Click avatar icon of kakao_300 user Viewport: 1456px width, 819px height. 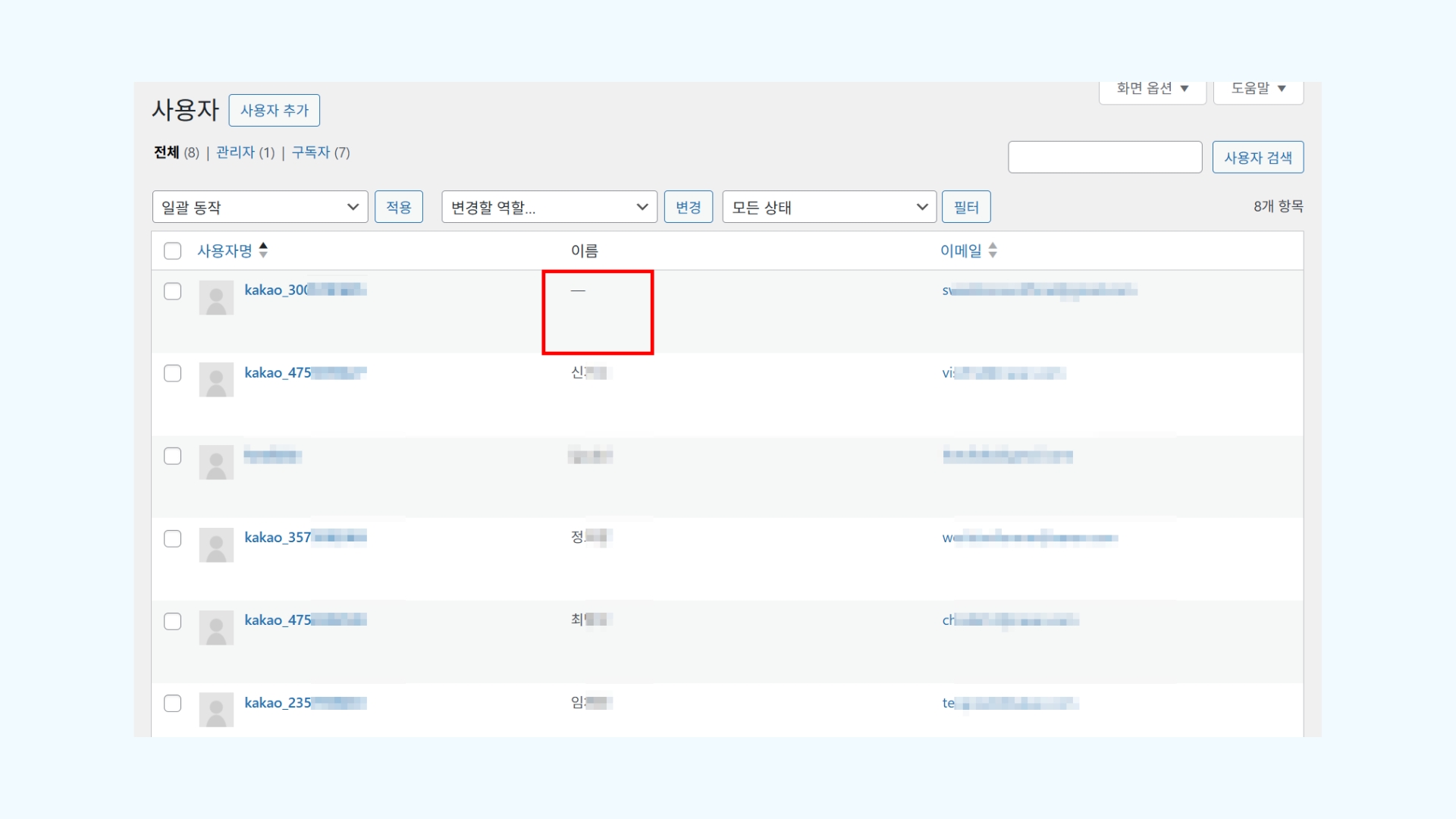(x=216, y=298)
